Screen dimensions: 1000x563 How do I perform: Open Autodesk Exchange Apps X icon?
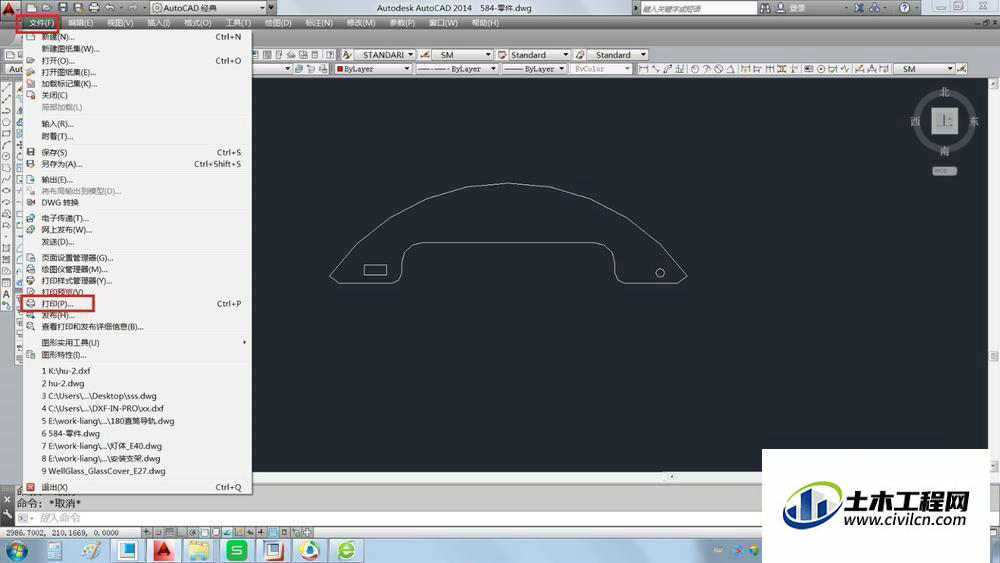(859, 8)
